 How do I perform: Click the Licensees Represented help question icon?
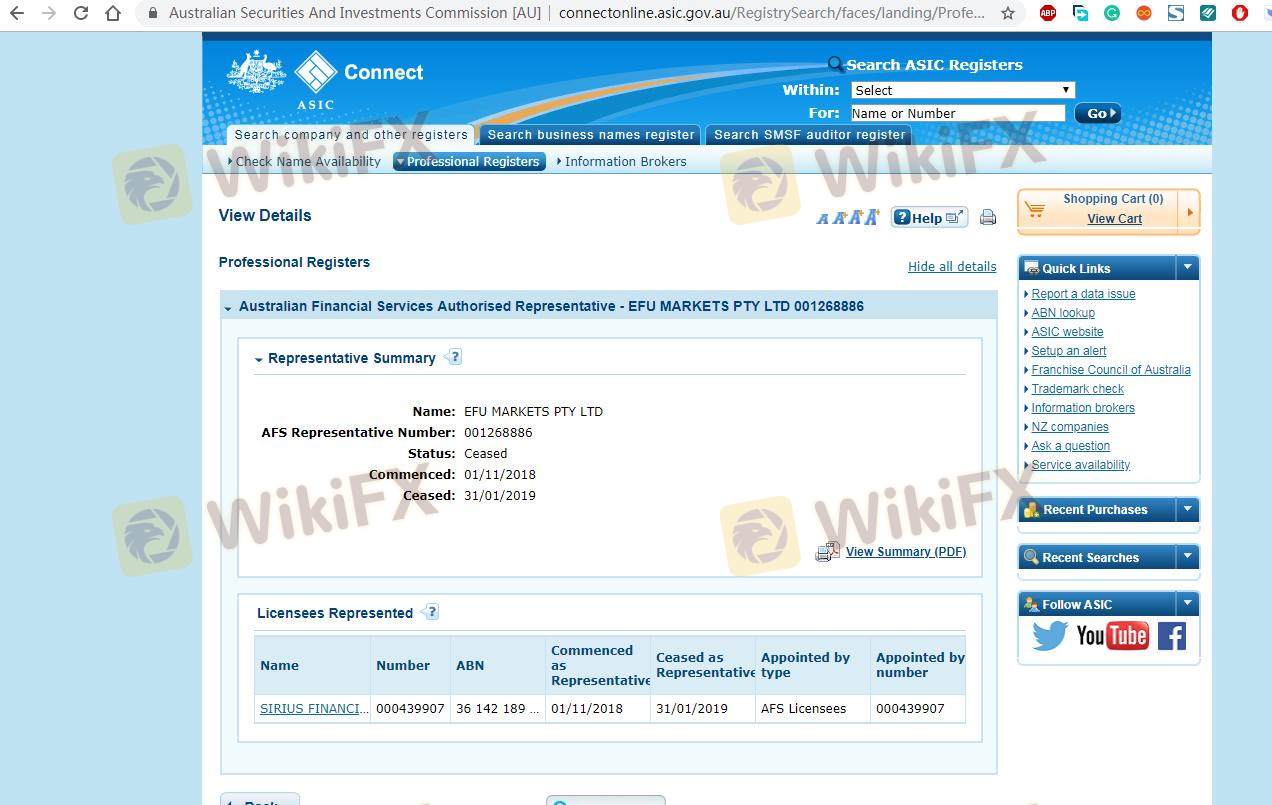(431, 612)
